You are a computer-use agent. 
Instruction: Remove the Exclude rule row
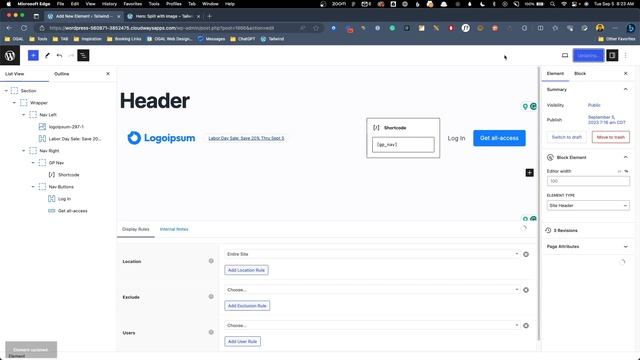pyautogui.click(x=526, y=290)
